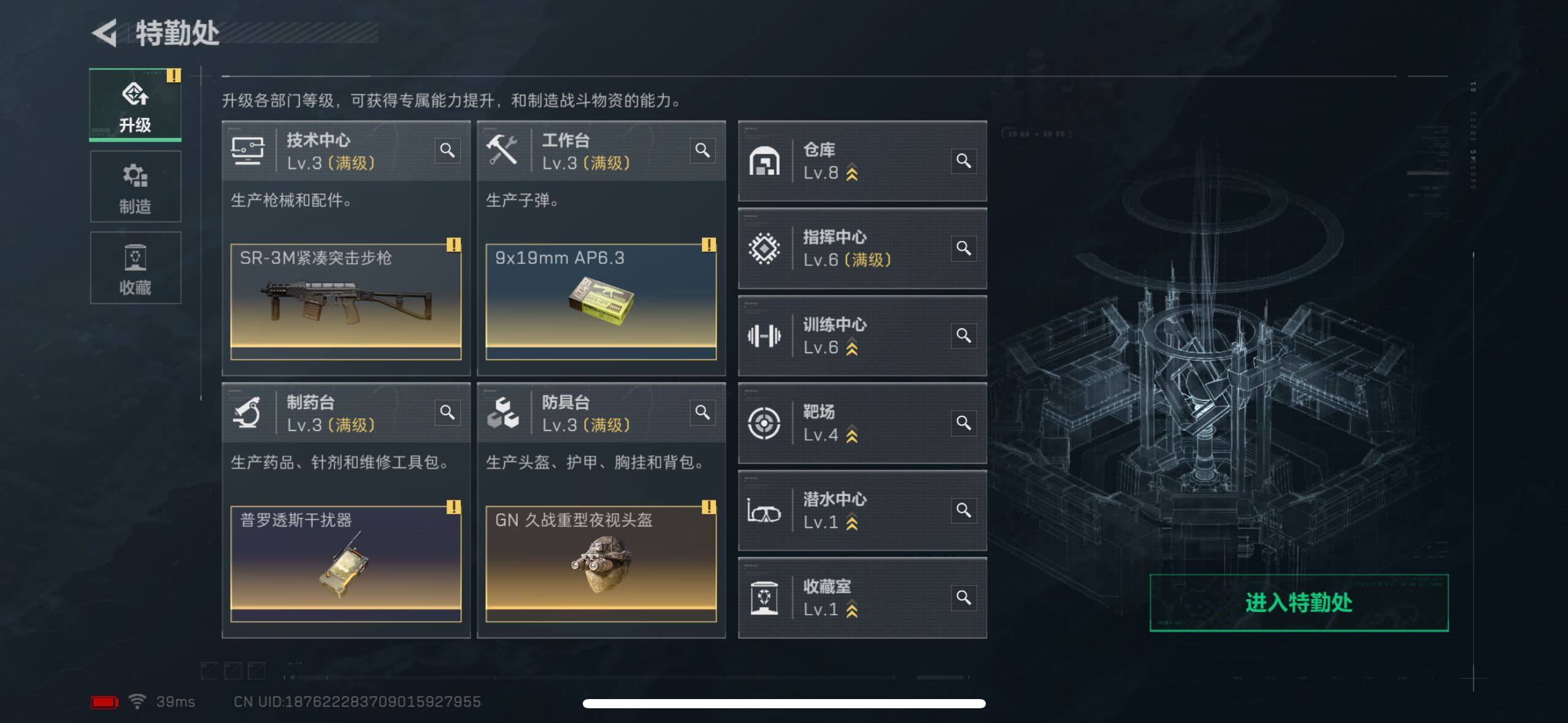Open magnifier details for 技术中心

(447, 151)
